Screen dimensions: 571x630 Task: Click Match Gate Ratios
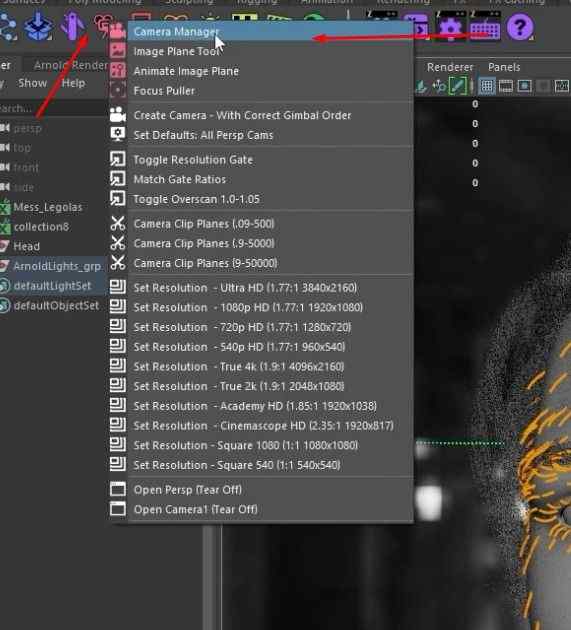pos(261,179)
